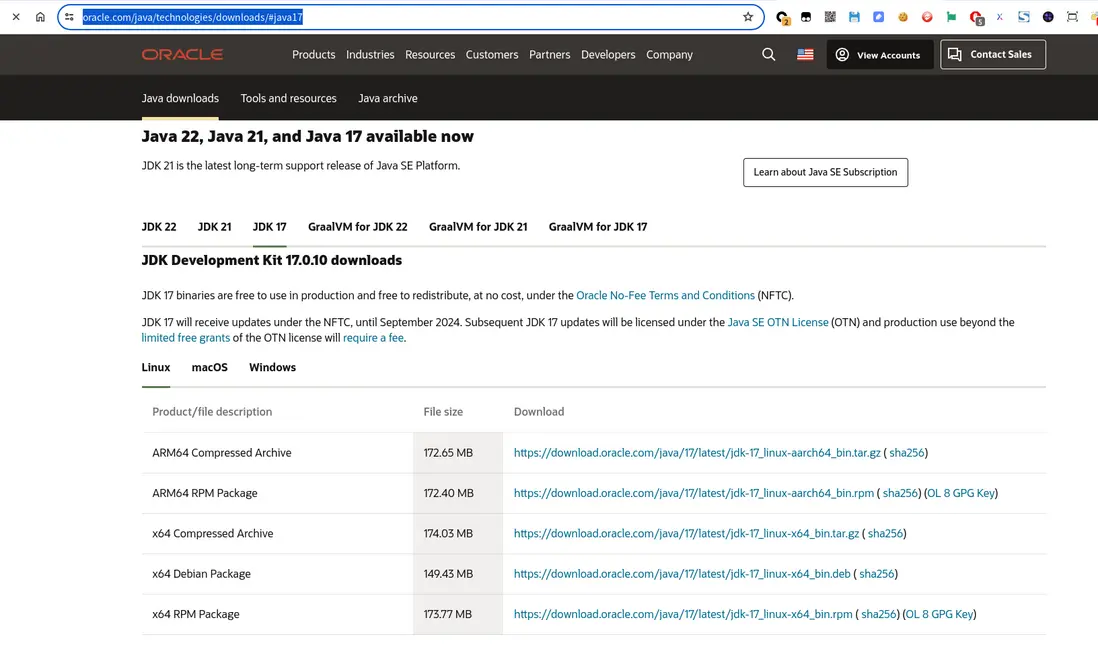
Task: Switch to the JDK 21 tab
Action: (214, 227)
